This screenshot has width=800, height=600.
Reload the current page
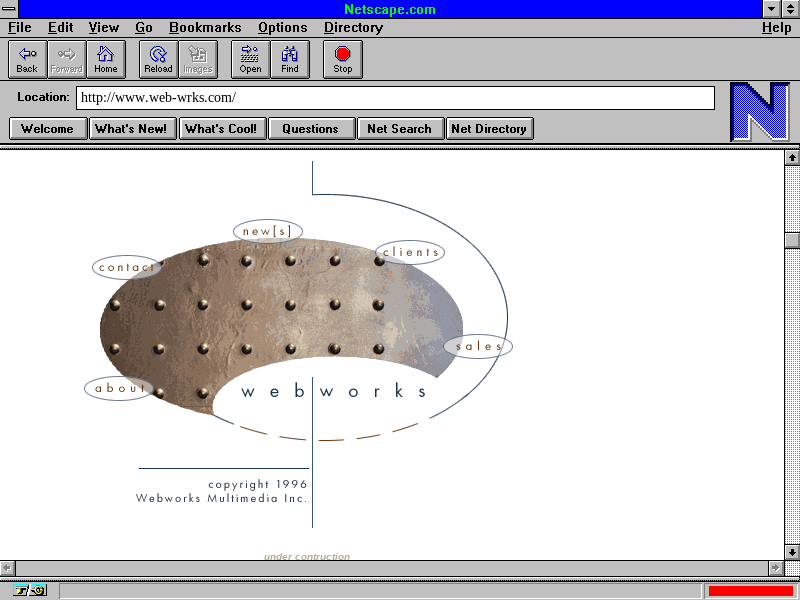point(158,59)
